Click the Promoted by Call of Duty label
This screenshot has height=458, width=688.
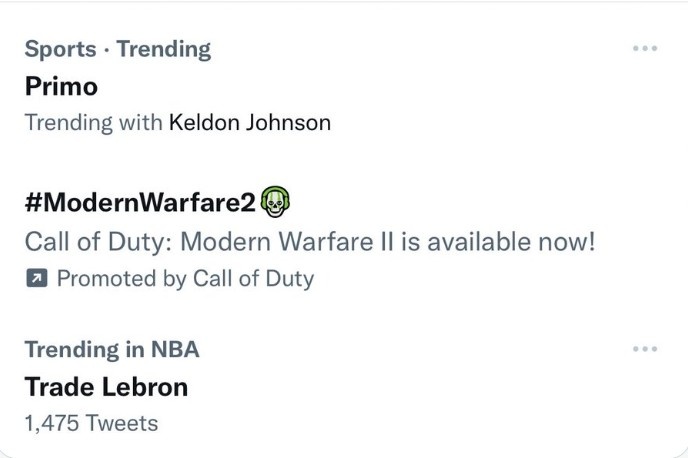pos(186,279)
